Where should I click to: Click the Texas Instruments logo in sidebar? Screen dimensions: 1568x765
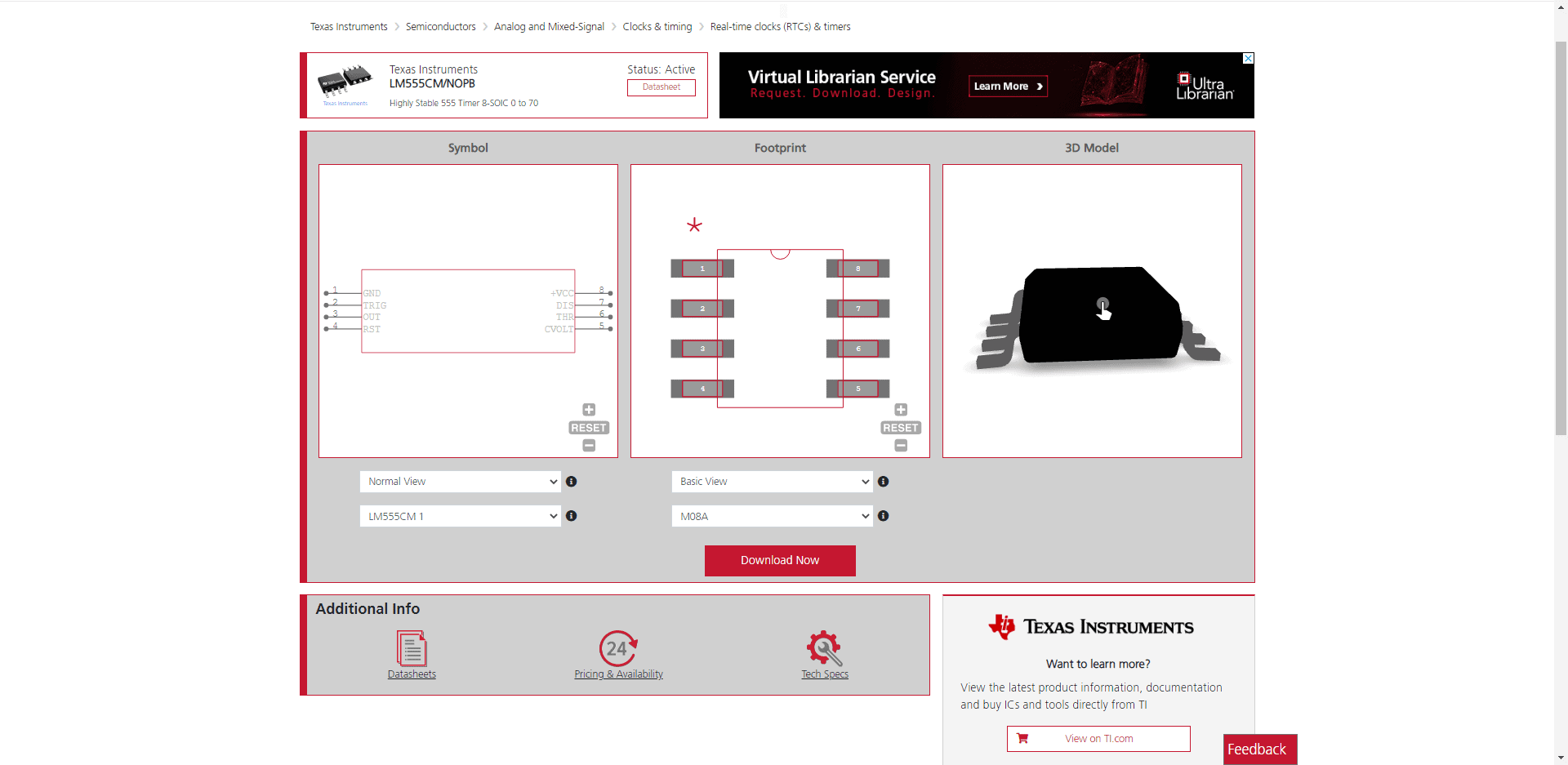[x=1091, y=627]
